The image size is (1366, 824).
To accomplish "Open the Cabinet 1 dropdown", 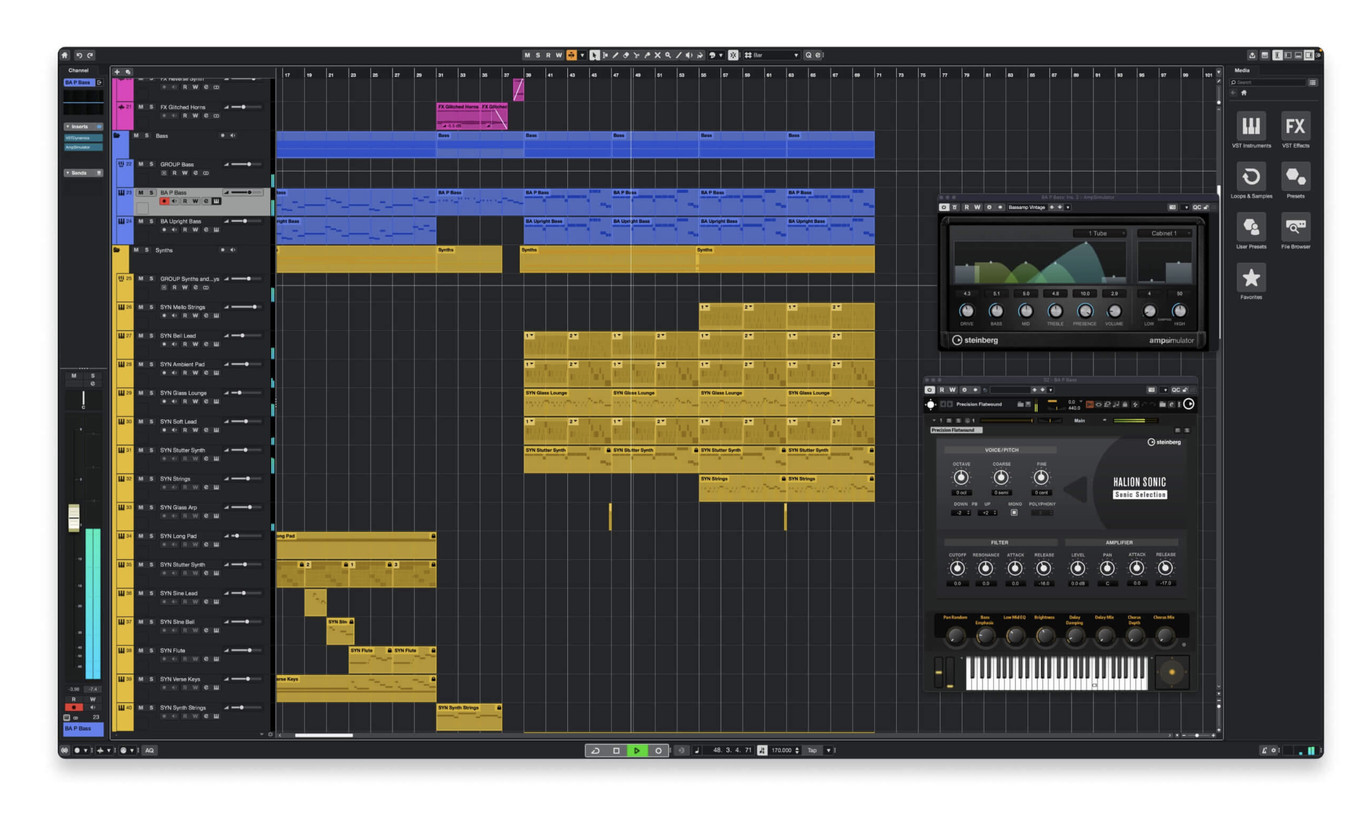I will point(1164,233).
